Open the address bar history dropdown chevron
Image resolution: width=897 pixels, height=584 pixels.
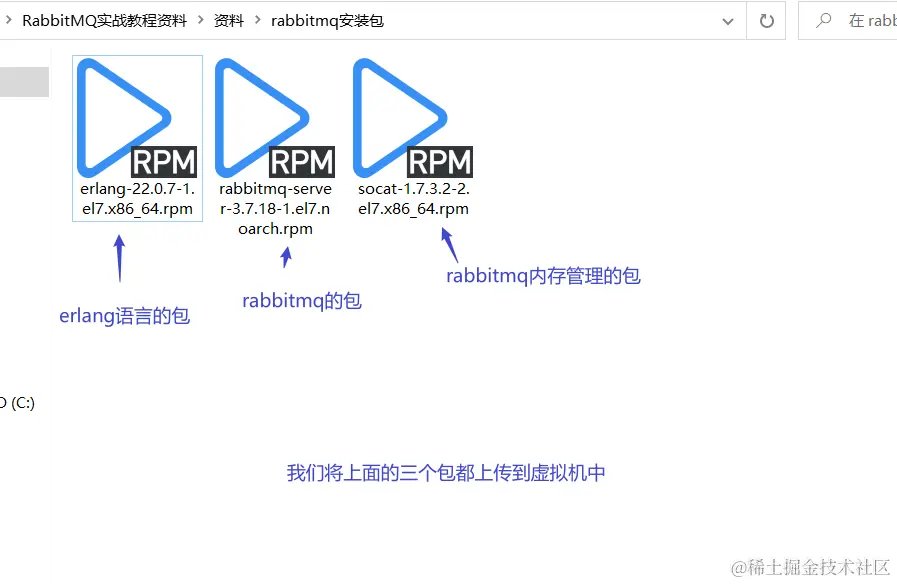click(x=728, y=19)
